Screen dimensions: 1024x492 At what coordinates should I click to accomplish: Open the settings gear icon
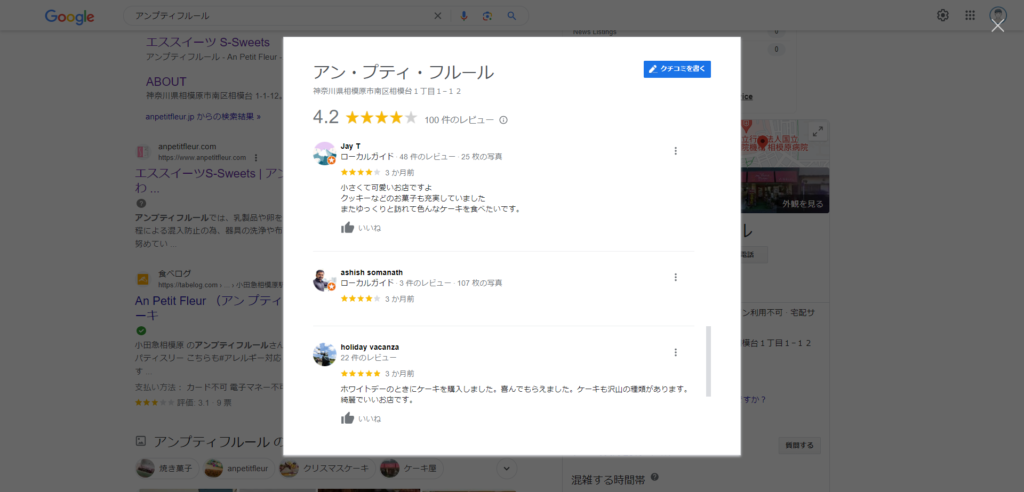click(942, 16)
